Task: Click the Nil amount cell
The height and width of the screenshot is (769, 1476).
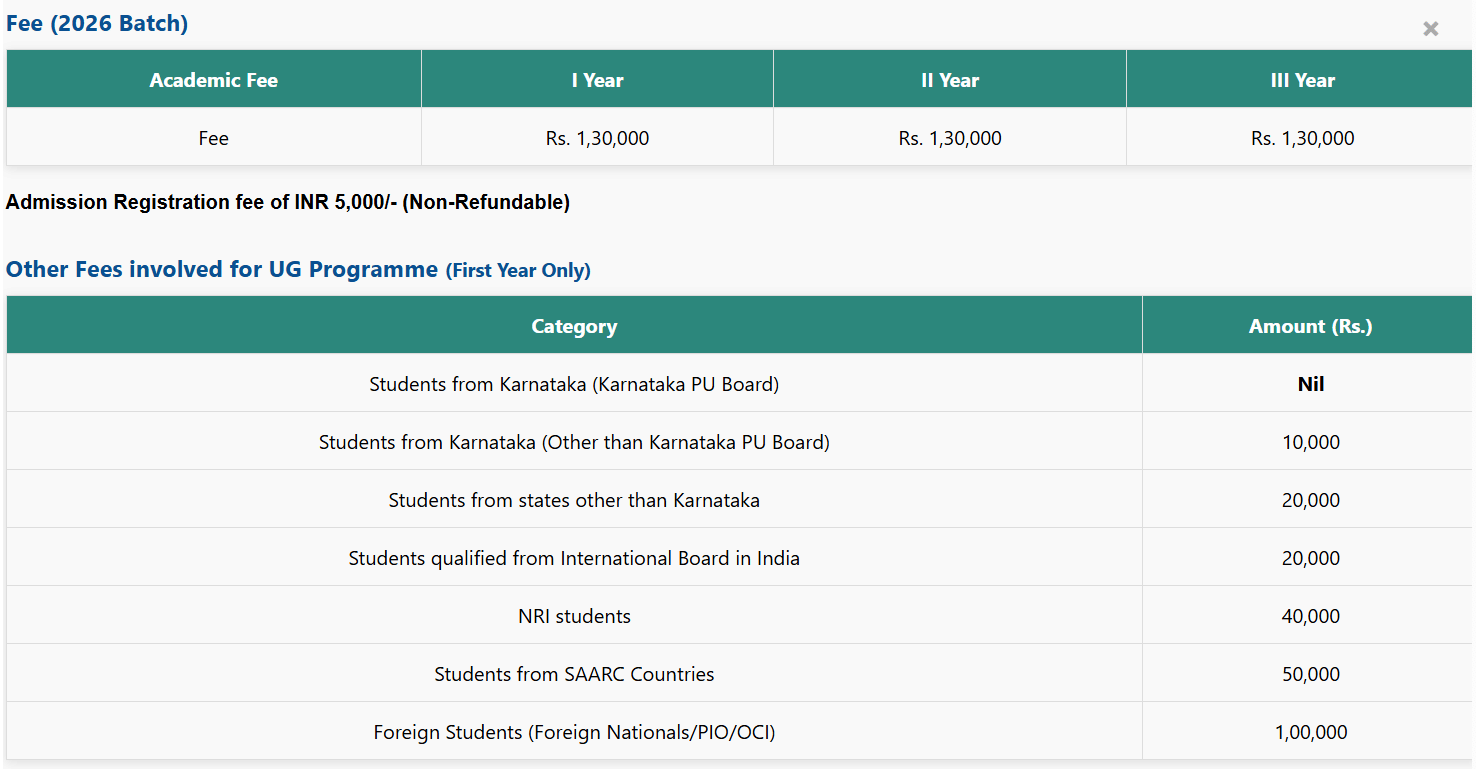Action: (1310, 384)
